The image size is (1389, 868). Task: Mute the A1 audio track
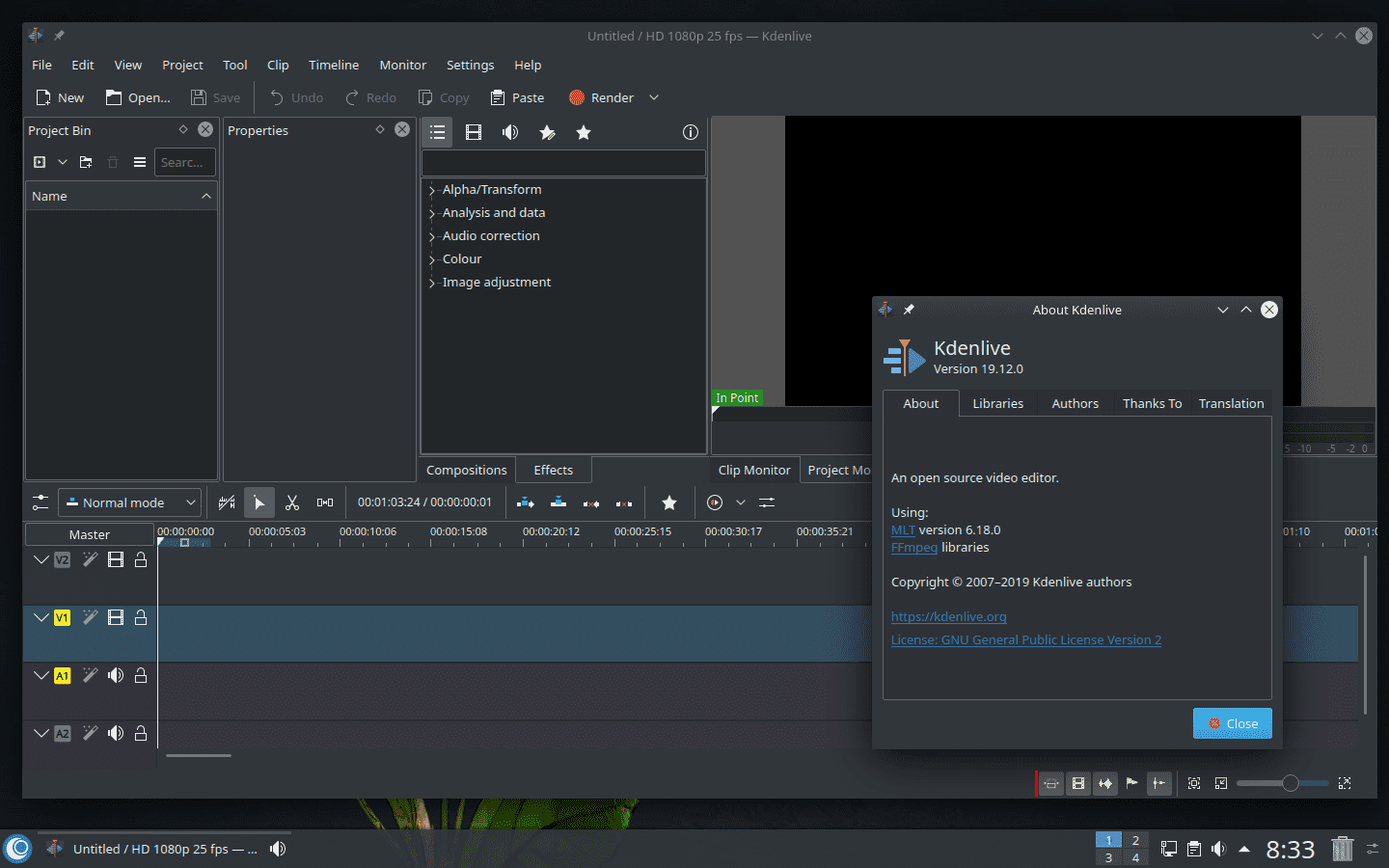point(115,675)
